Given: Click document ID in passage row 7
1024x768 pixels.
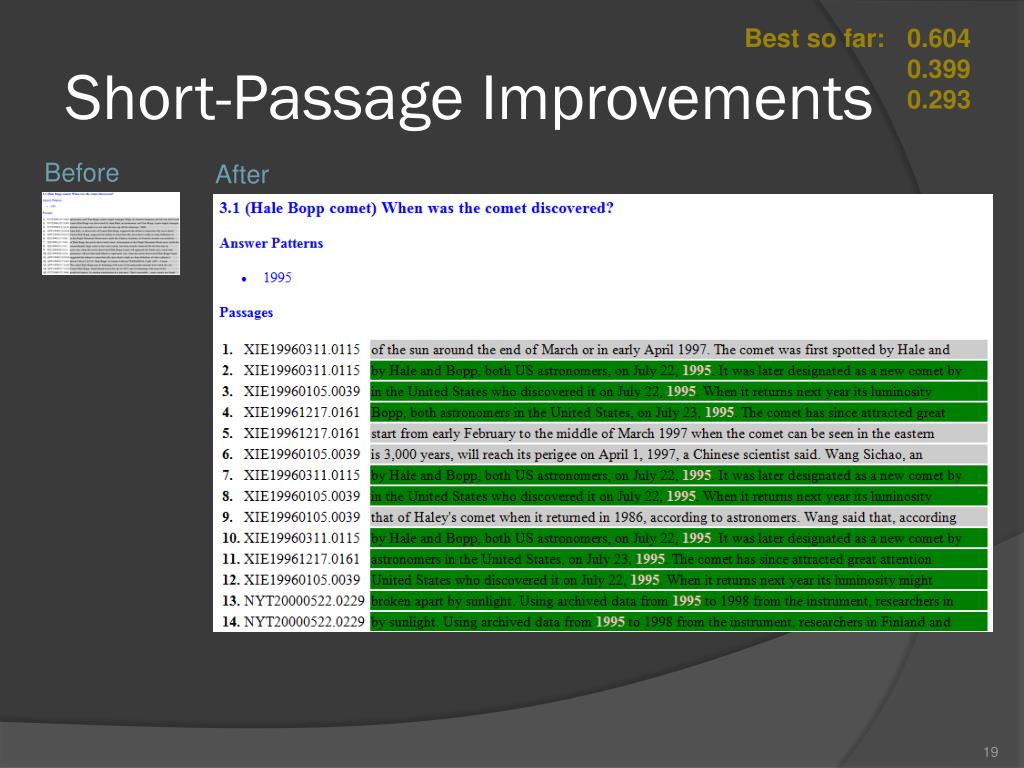Looking at the screenshot, I should (x=302, y=475).
